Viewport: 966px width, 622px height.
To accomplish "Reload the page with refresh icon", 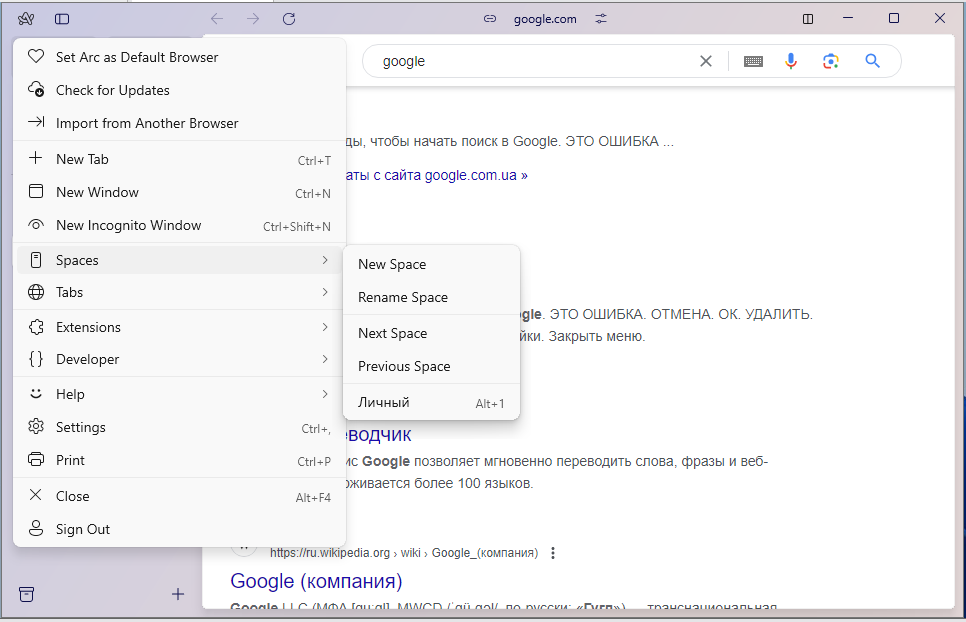I will point(289,19).
